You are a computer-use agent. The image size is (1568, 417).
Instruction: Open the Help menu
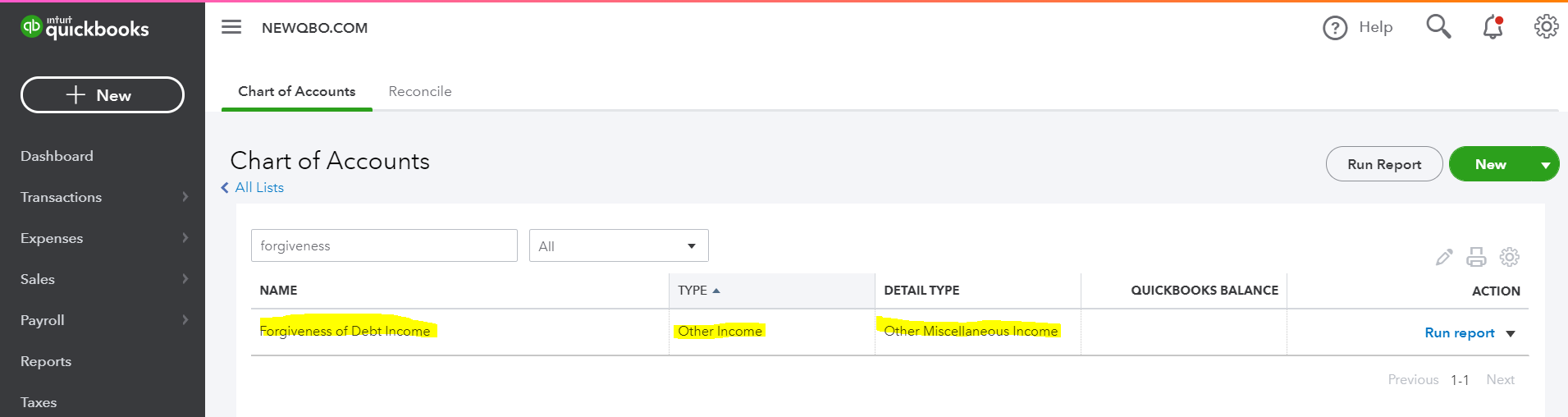point(1358,28)
